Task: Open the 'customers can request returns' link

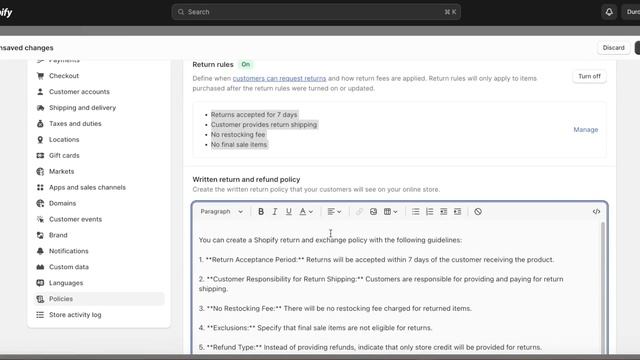Action: tap(279, 78)
